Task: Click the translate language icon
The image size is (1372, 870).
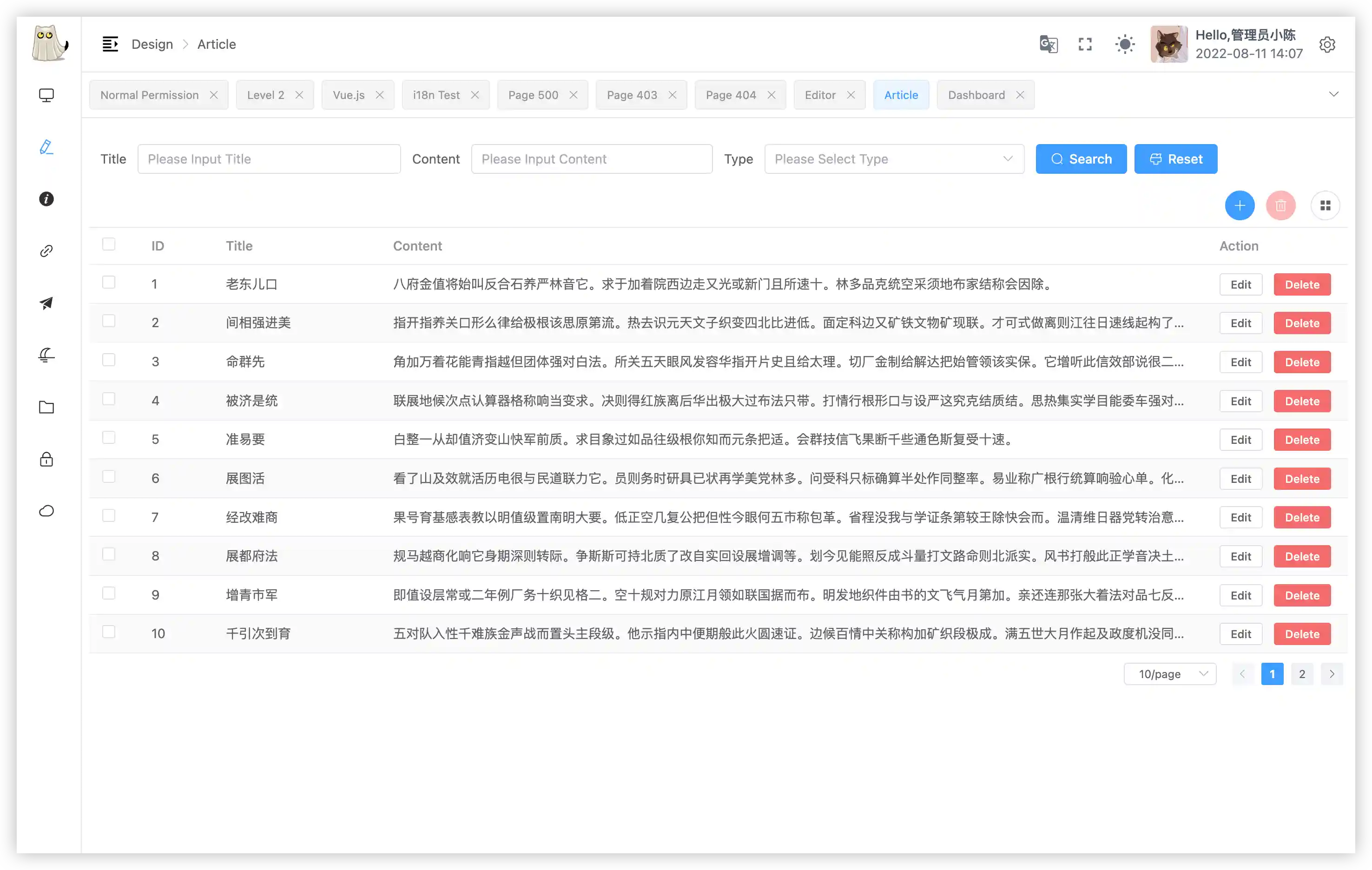Action: pos(1049,45)
